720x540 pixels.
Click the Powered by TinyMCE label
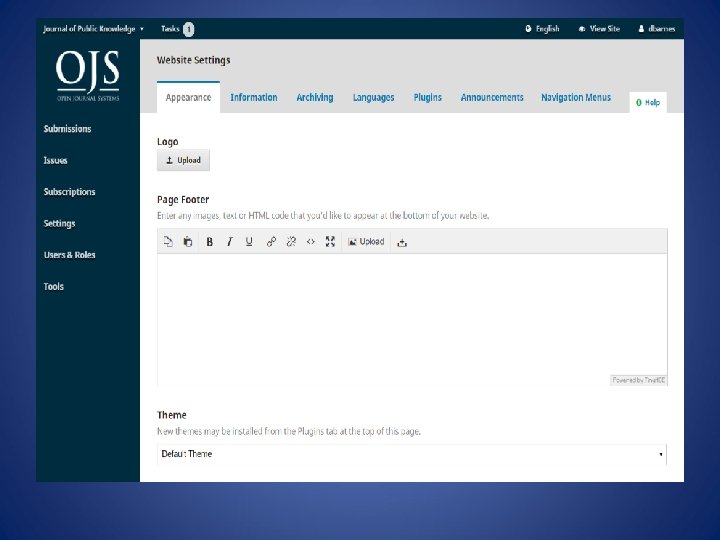[638, 380]
